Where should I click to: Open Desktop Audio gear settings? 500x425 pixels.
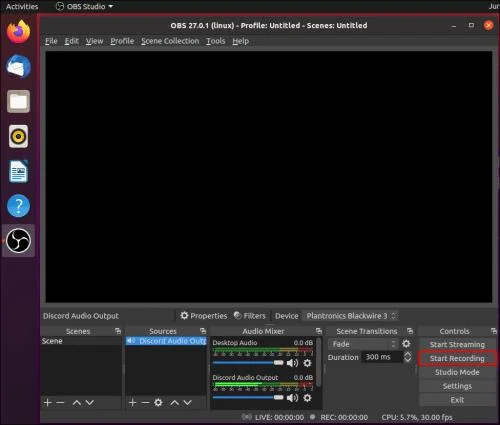click(307, 363)
